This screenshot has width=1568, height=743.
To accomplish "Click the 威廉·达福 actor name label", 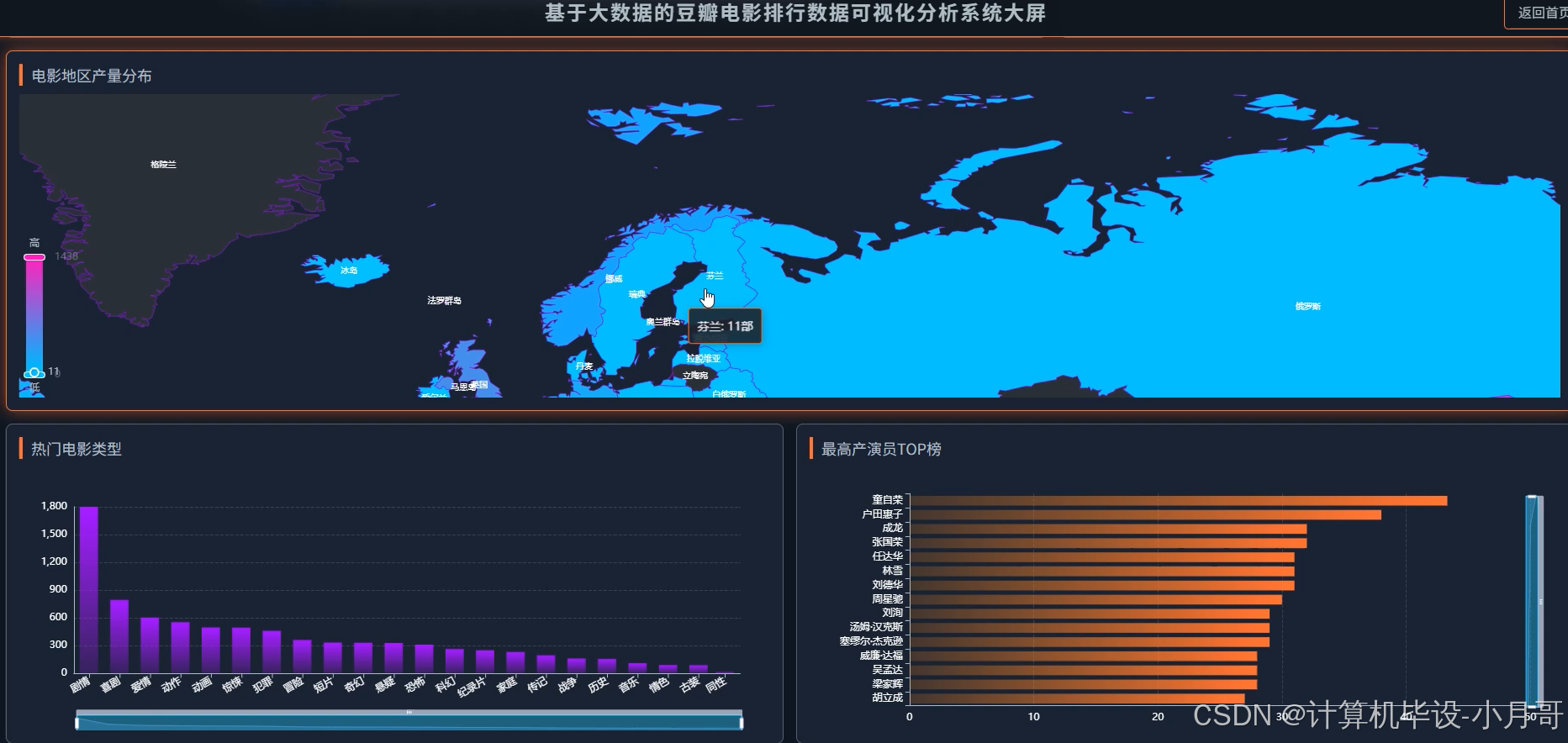I will (x=881, y=656).
